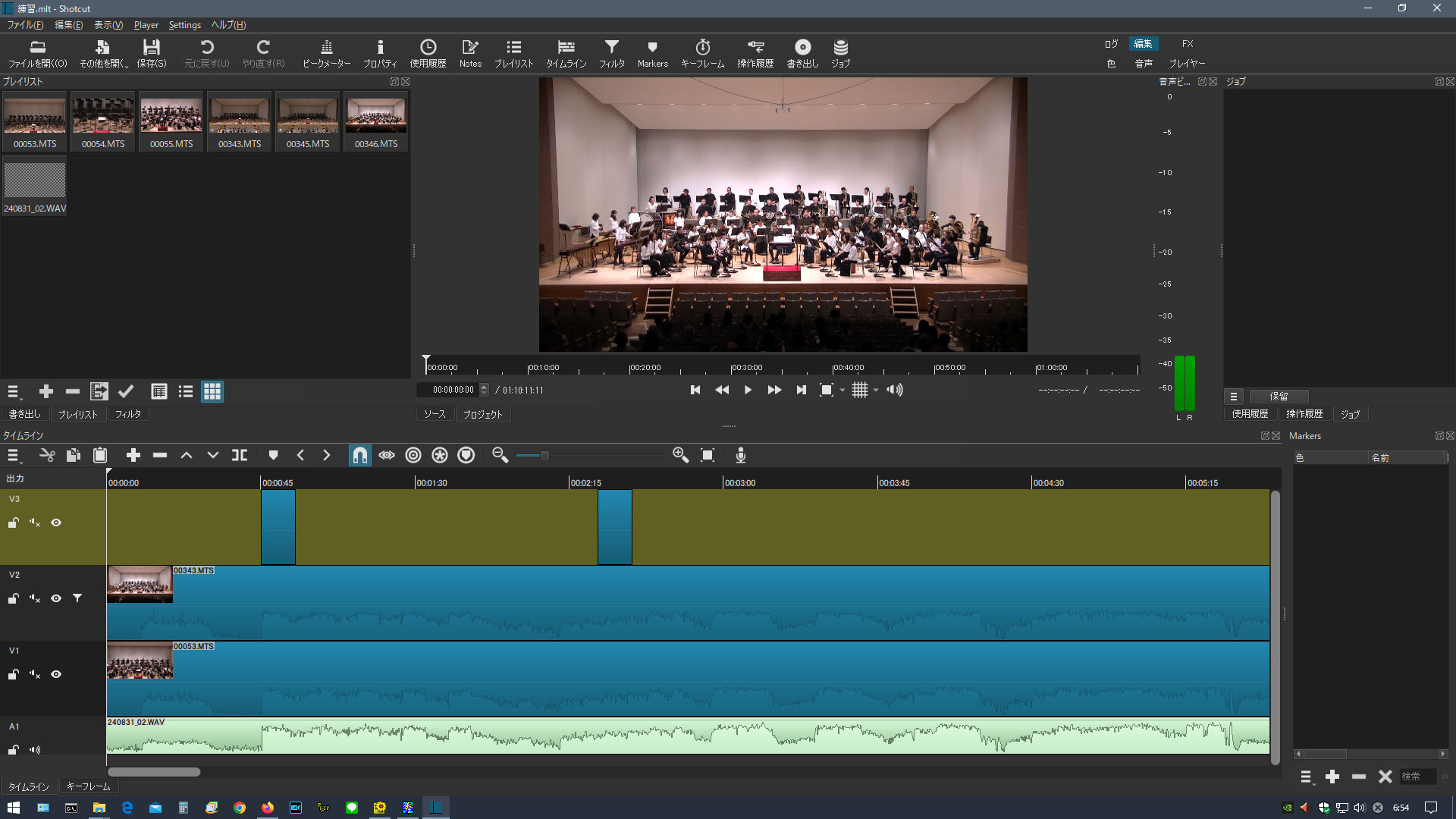Hide the V2 track
The width and height of the screenshot is (1456, 819).
click(x=56, y=598)
